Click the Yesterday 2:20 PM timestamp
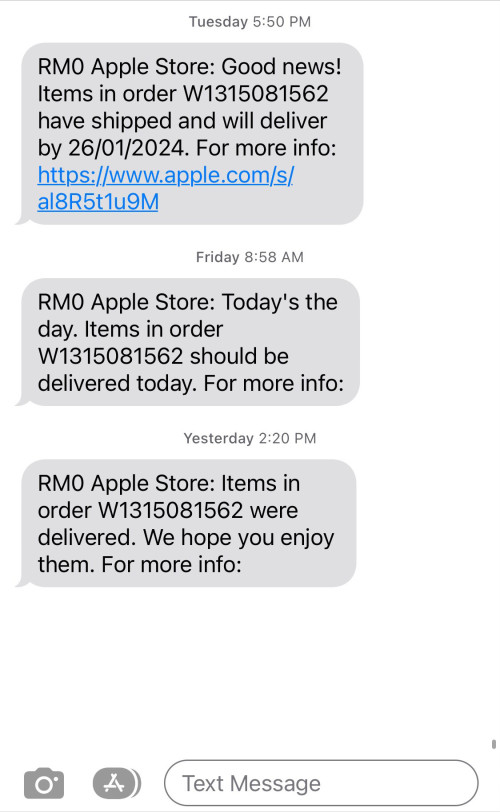Screen dimensions: 500x812 [249, 438]
